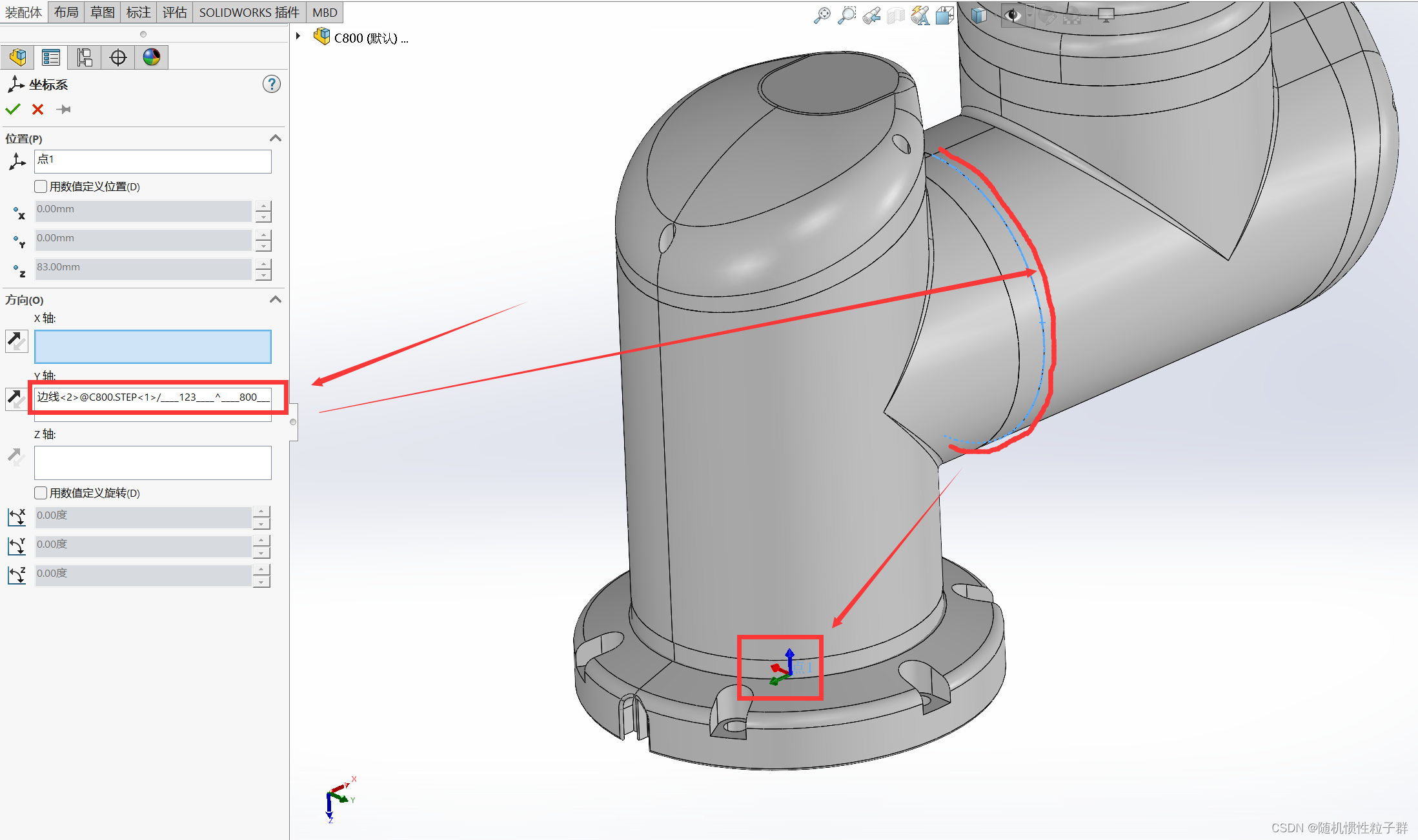Click the pushpin keep-visible icon
Screen dimensions: 1418x840
(x=63, y=109)
